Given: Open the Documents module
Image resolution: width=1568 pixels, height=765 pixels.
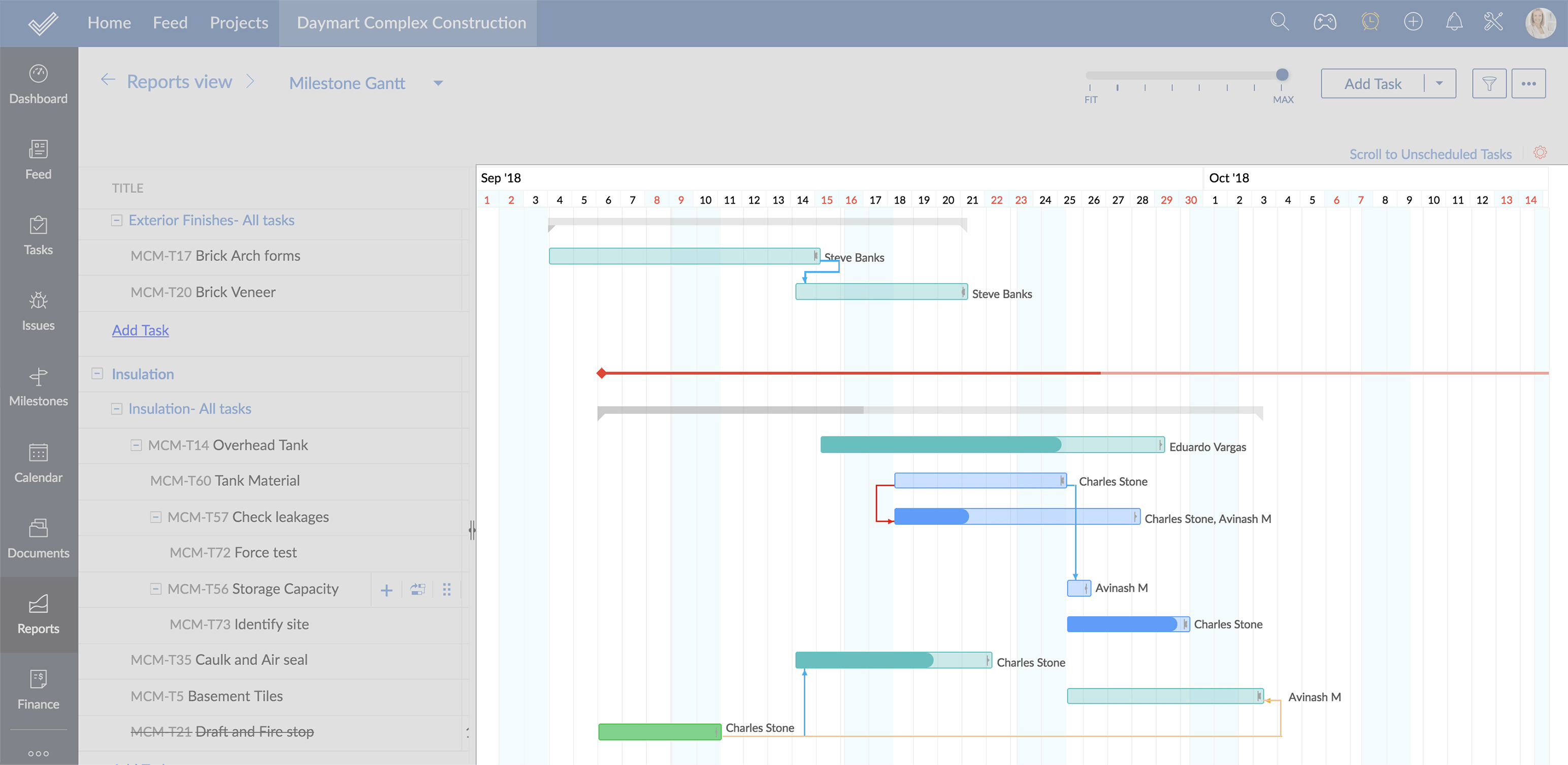Looking at the screenshot, I should 39,538.
